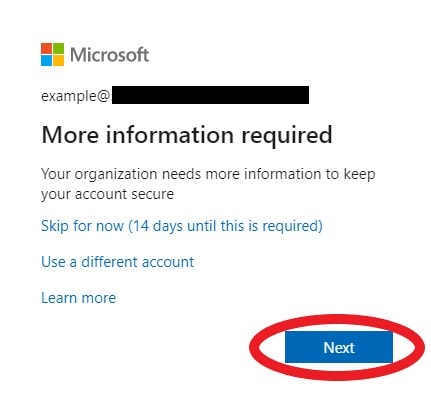The height and width of the screenshot is (406, 431).
Task: Click the word 'Next' on the button
Action: click(x=339, y=348)
